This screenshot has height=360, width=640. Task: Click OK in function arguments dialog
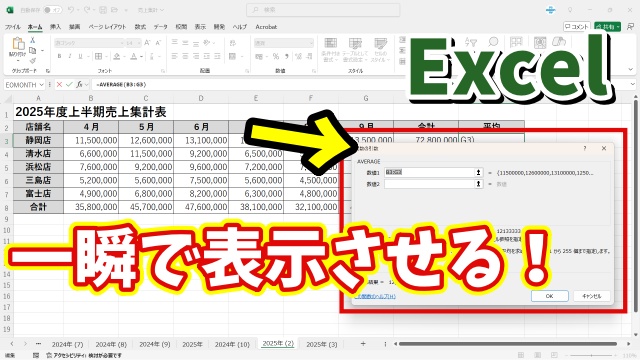pos(549,296)
